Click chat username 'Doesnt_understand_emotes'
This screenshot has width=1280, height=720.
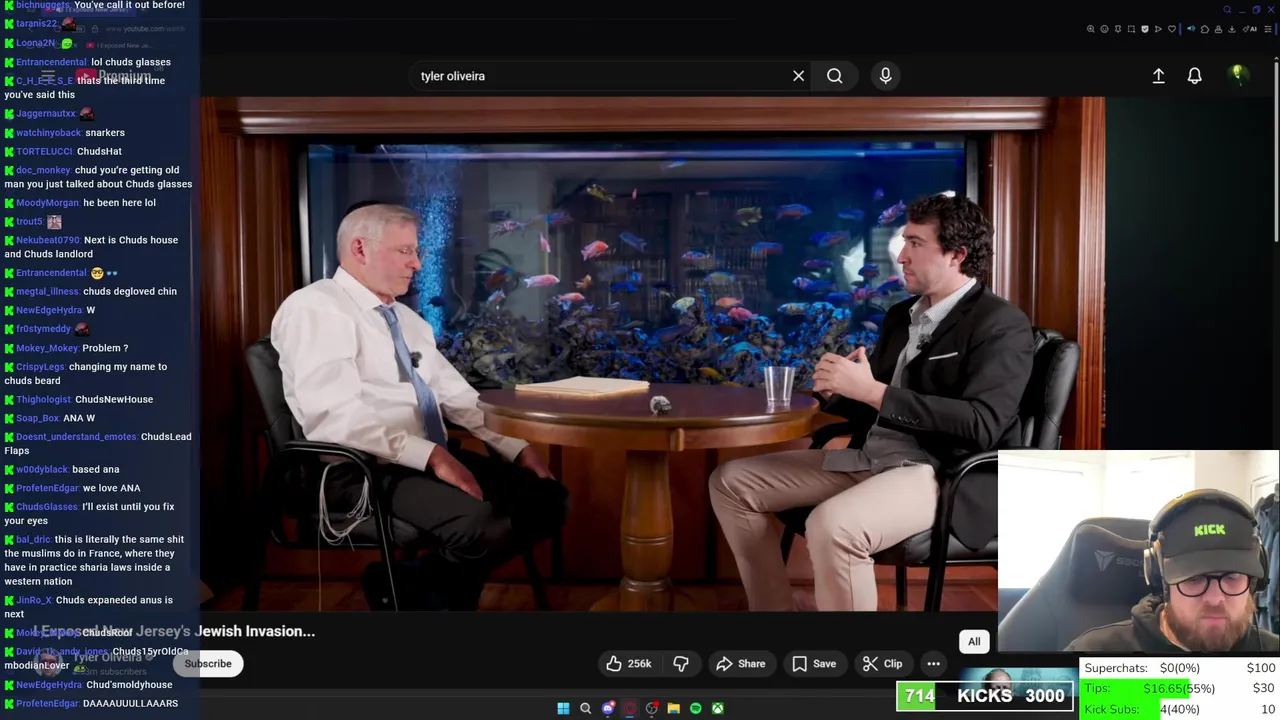click(76, 437)
